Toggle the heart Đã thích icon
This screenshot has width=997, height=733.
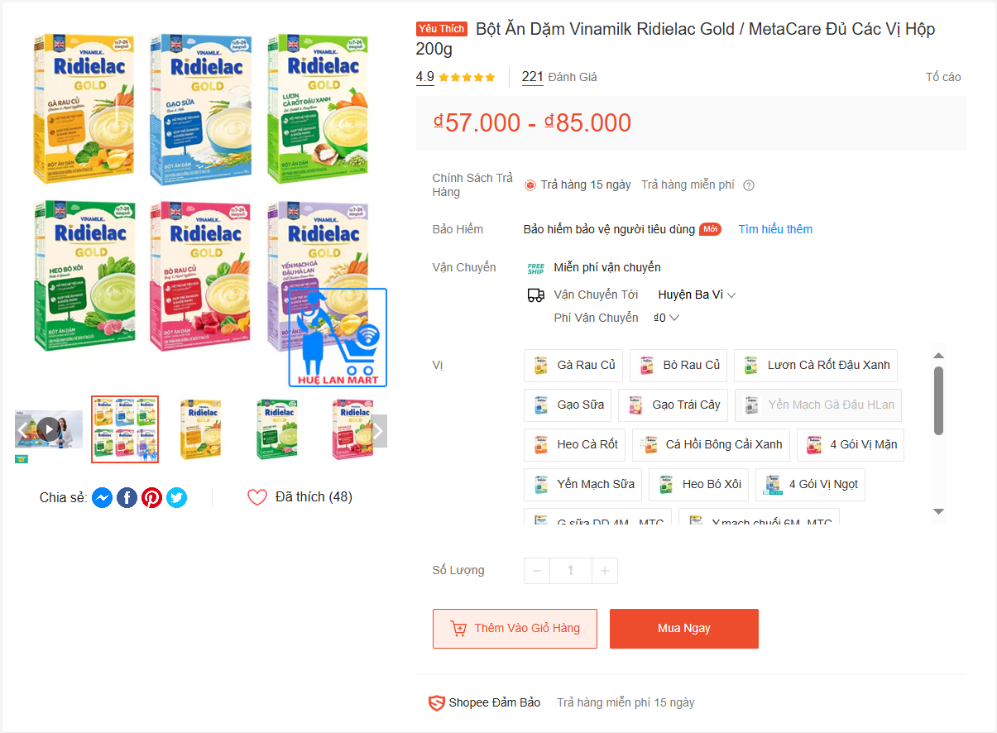click(257, 497)
